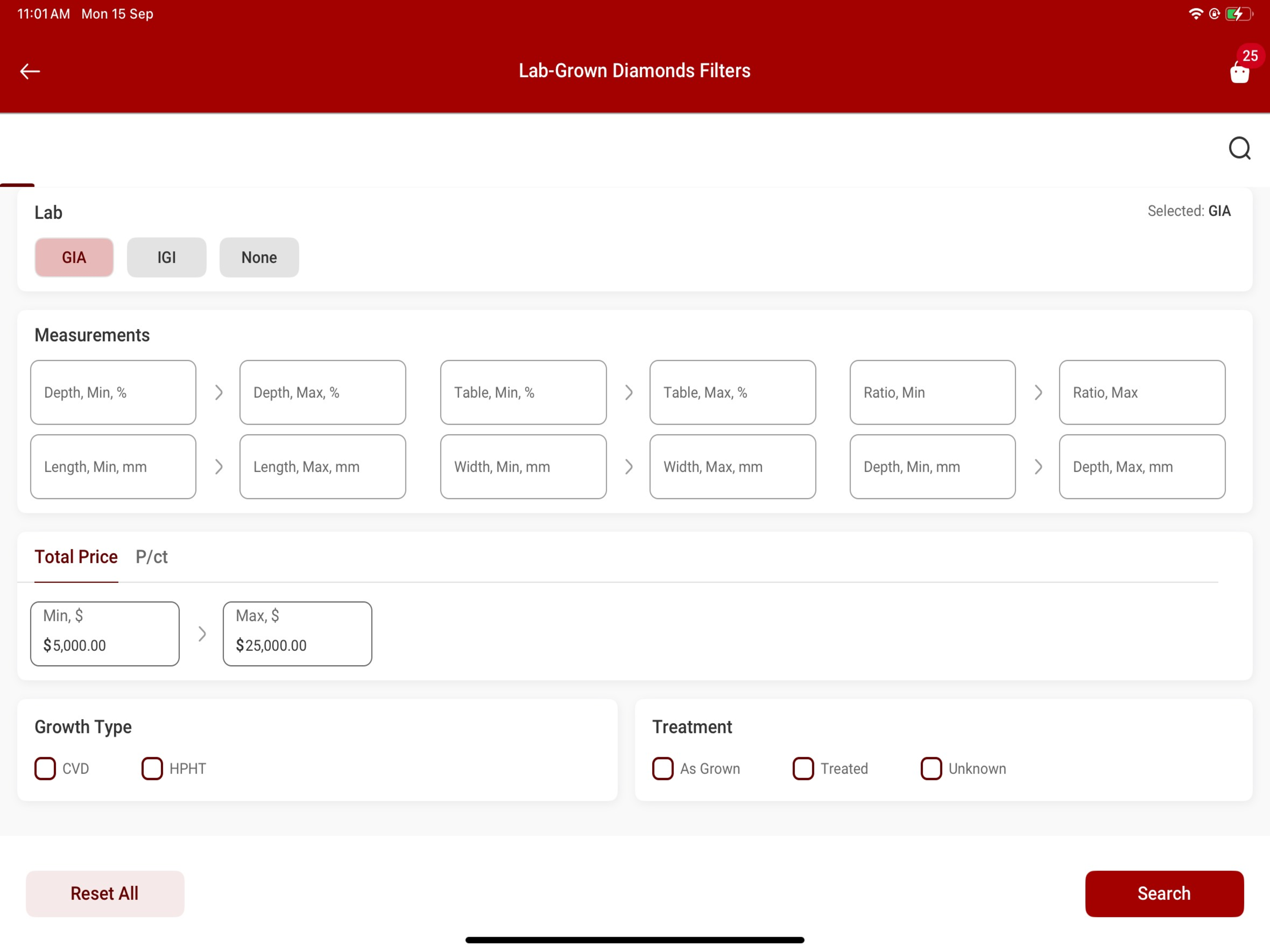This screenshot has height=952, width=1270.
Task: Click the Reset All button
Action: pos(105,893)
